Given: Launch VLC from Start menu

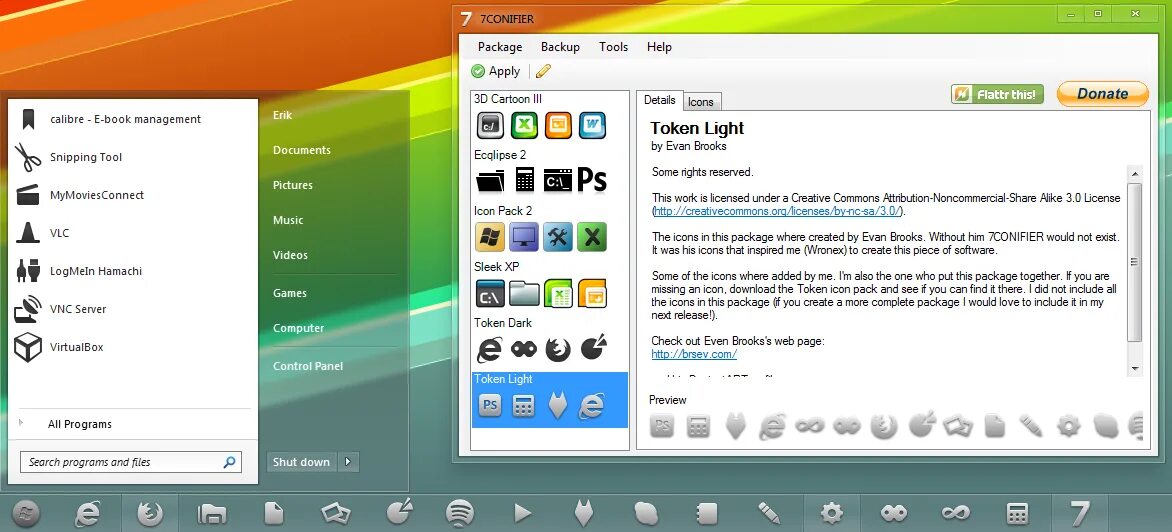Looking at the screenshot, I should 133,233.
